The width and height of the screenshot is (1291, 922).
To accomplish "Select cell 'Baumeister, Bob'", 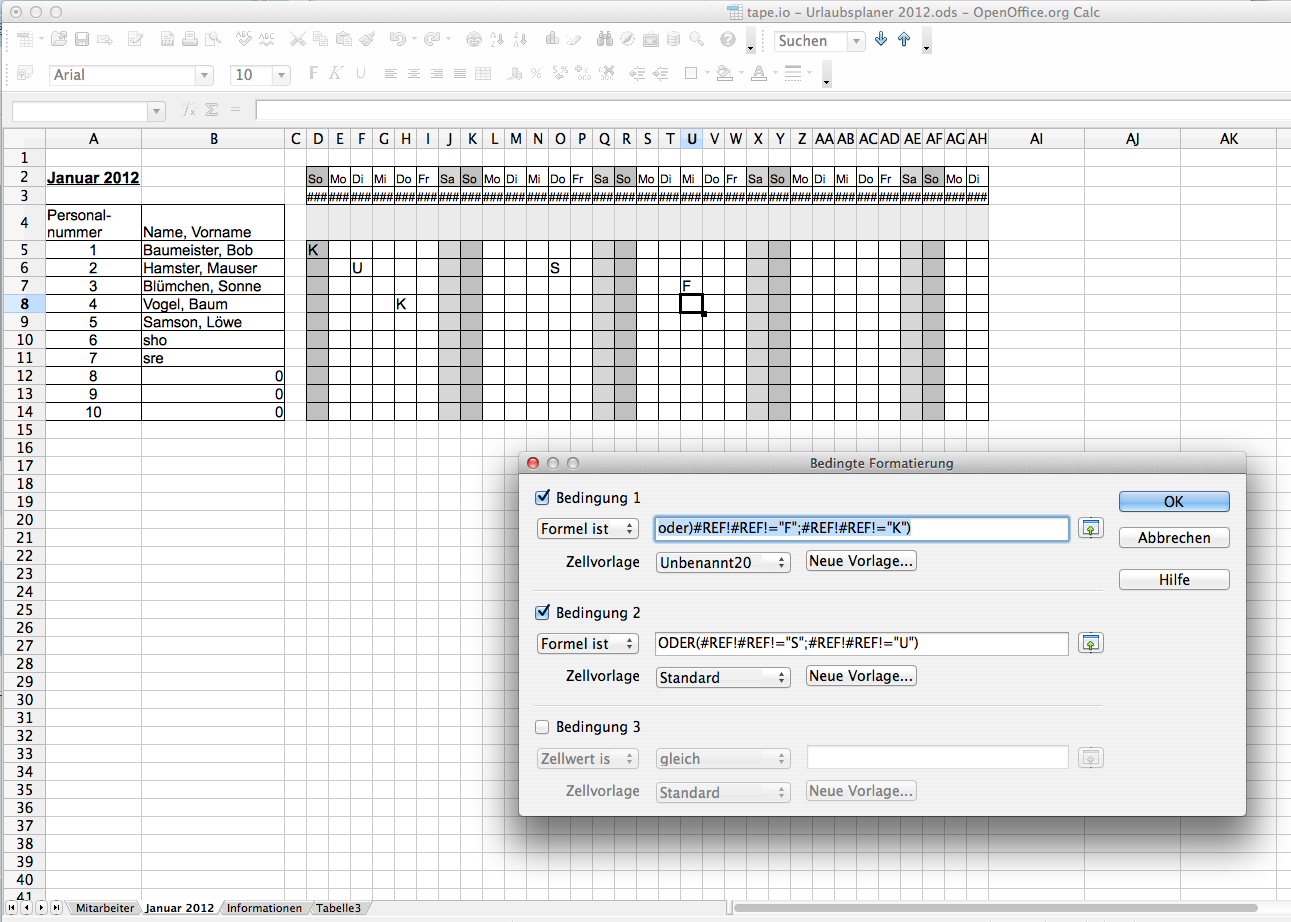I will pos(213,250).
